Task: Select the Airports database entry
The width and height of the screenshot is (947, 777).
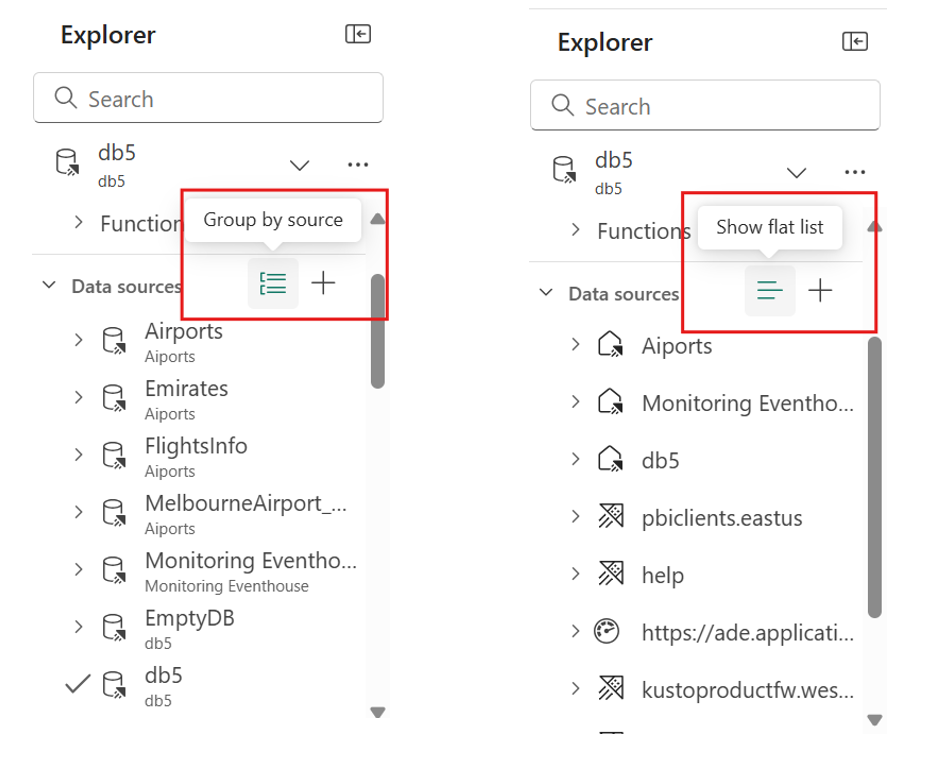Action: [184, 341]
